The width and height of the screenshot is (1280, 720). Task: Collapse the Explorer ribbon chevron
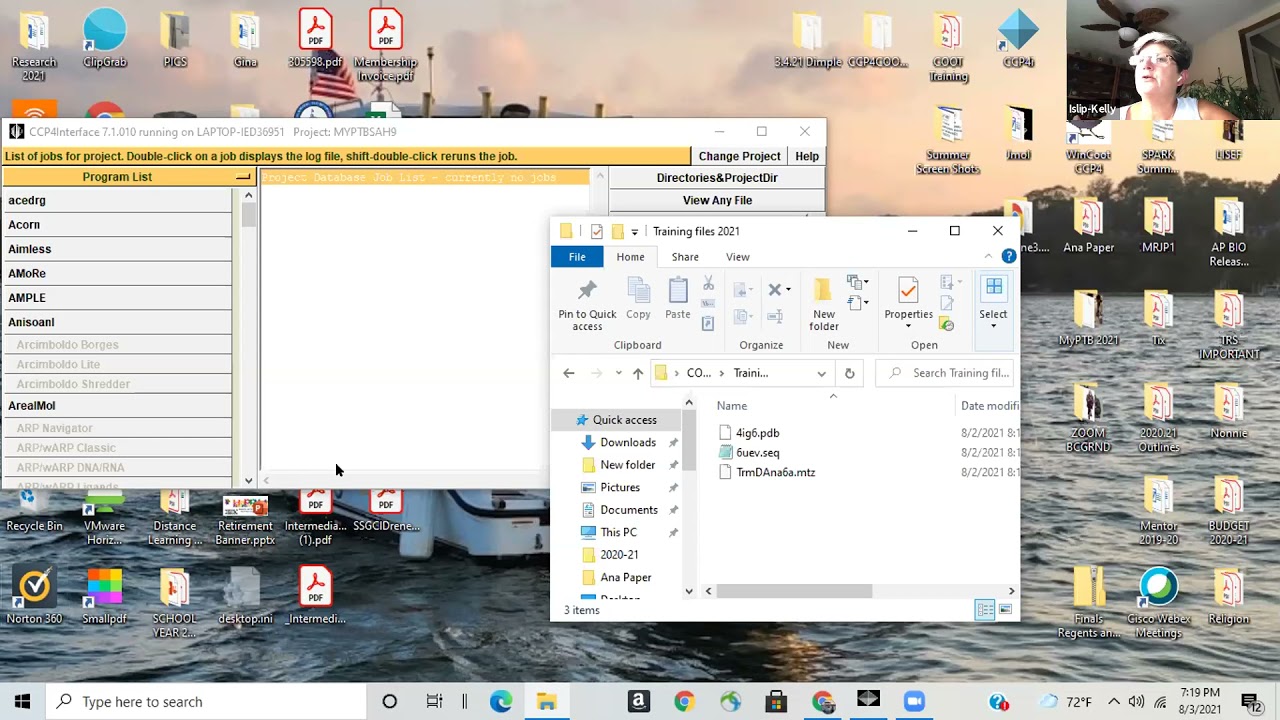988,257
